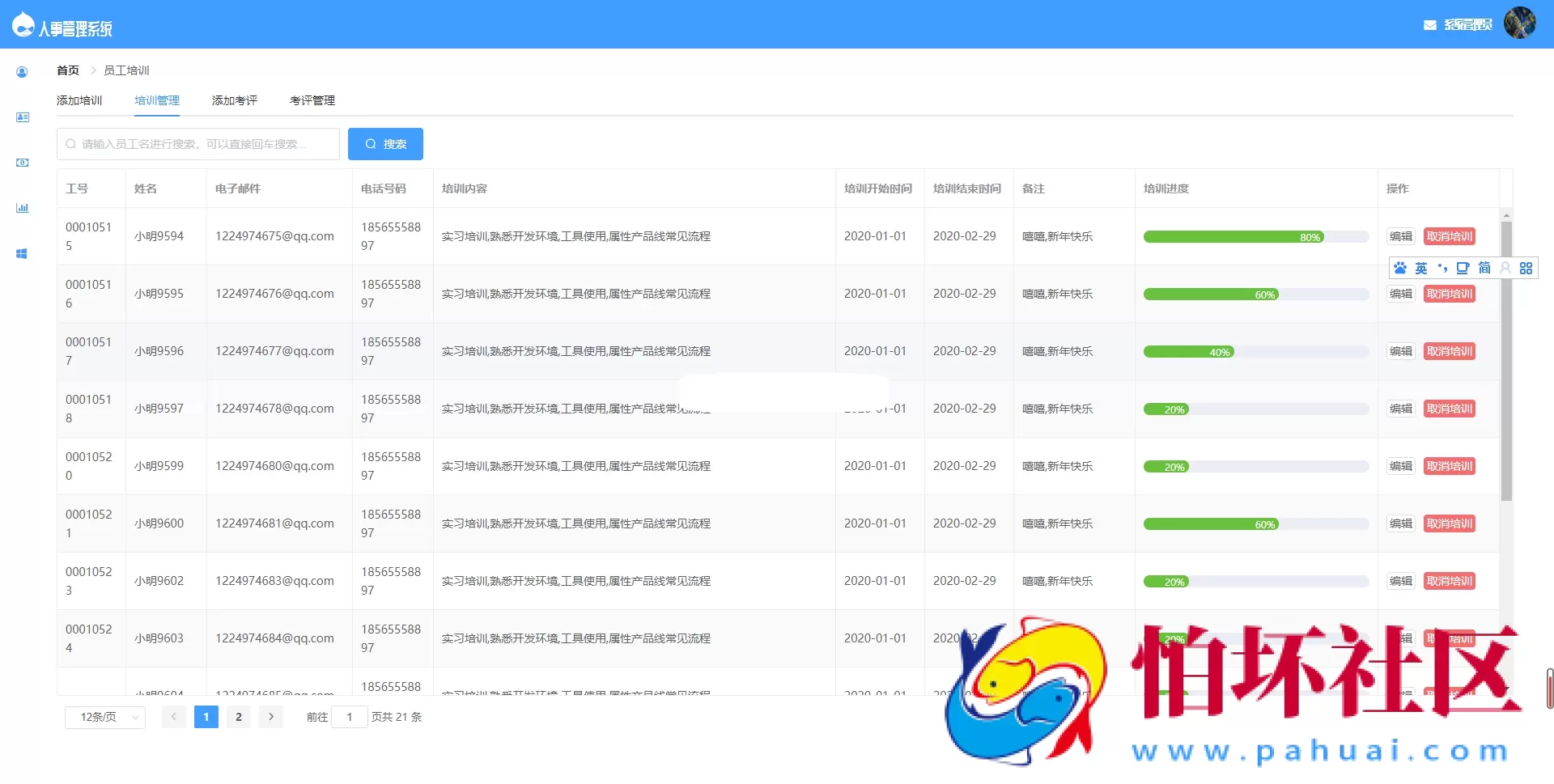The height and width of the screenshot is (784, 1554).
Task: Open the bar chart statistics sidebar icon
Action: 22,208
